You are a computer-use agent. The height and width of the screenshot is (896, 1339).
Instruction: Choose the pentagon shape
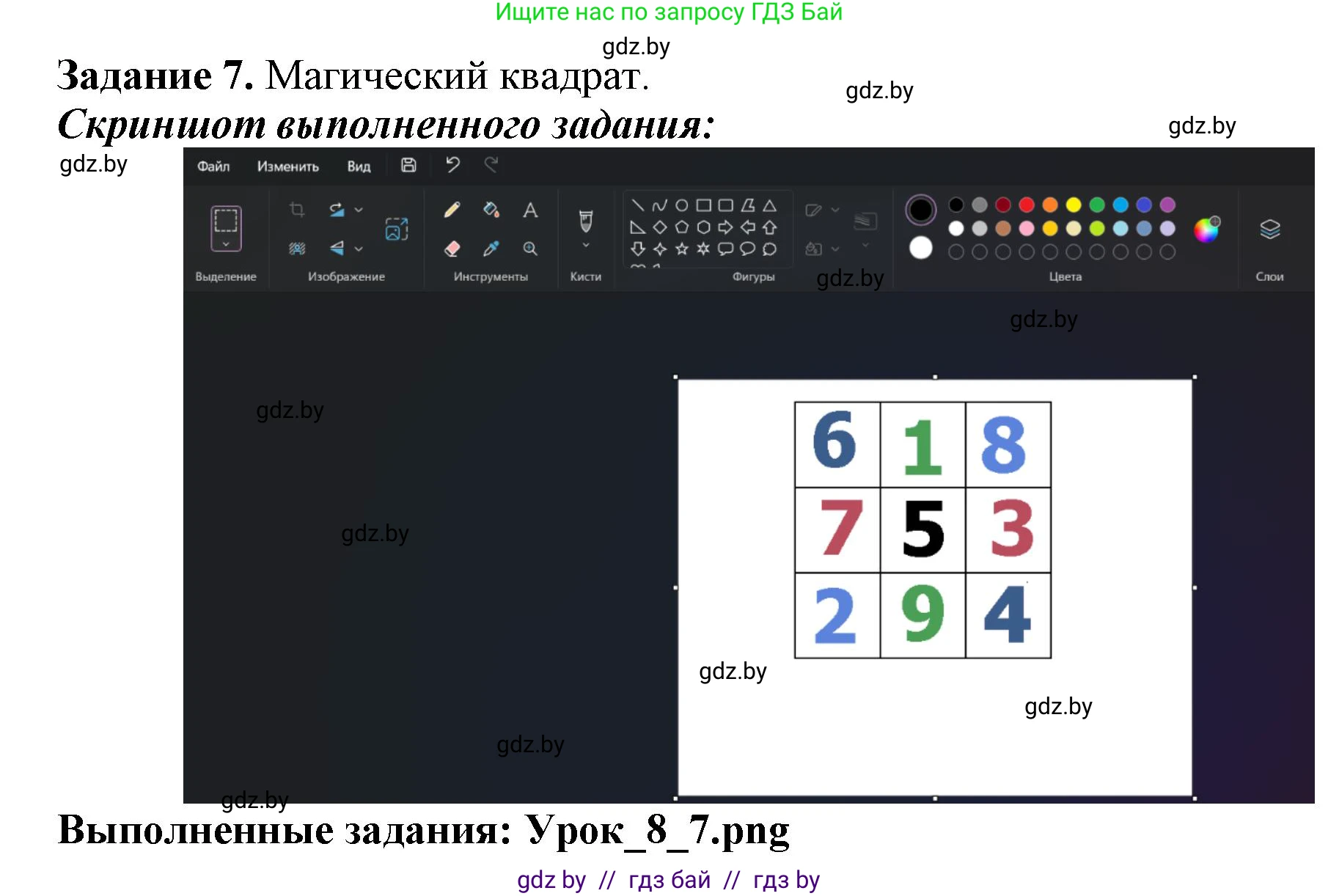(x=682, y=227)
